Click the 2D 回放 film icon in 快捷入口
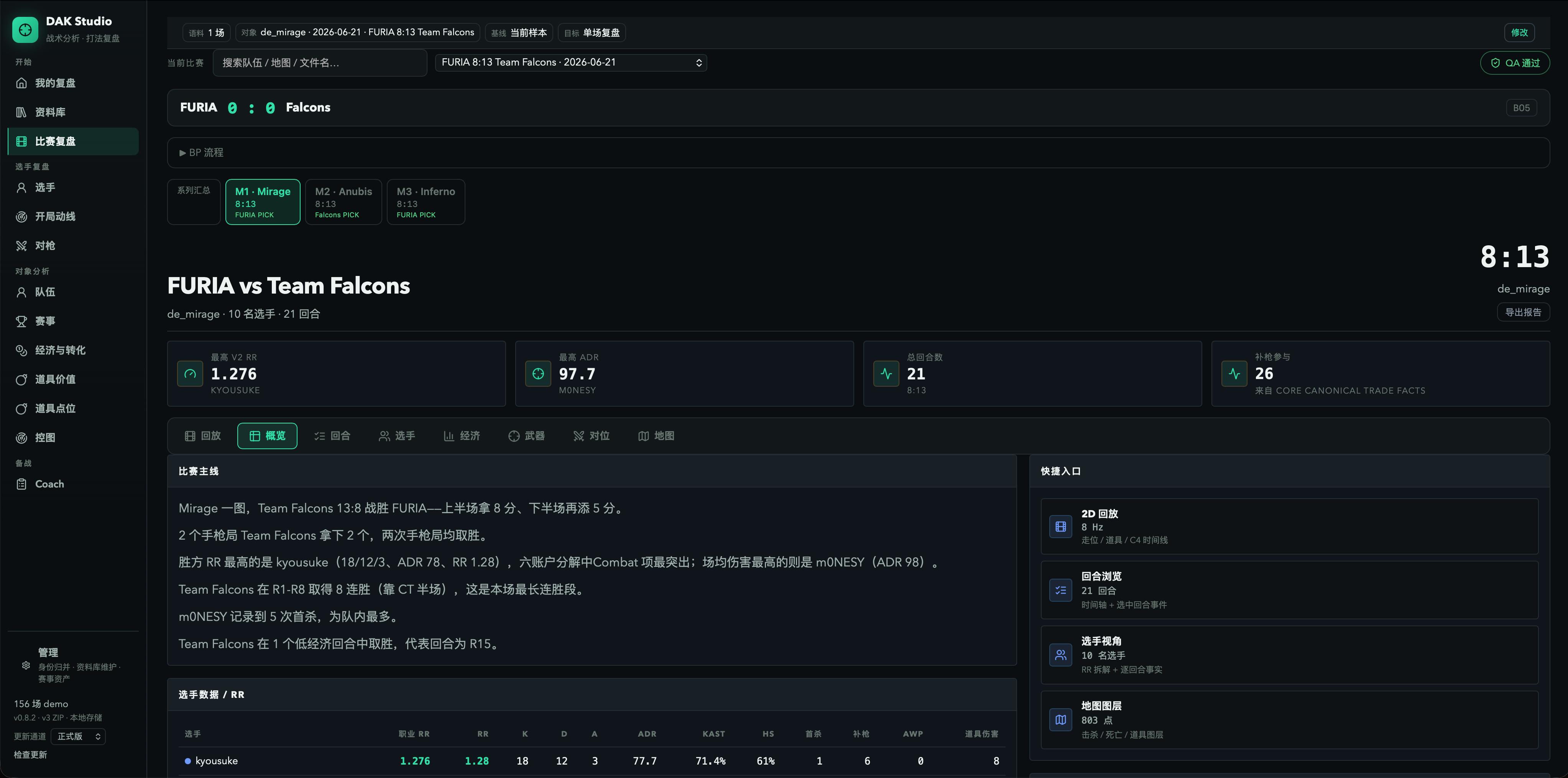 click(x=1060, y=526)
